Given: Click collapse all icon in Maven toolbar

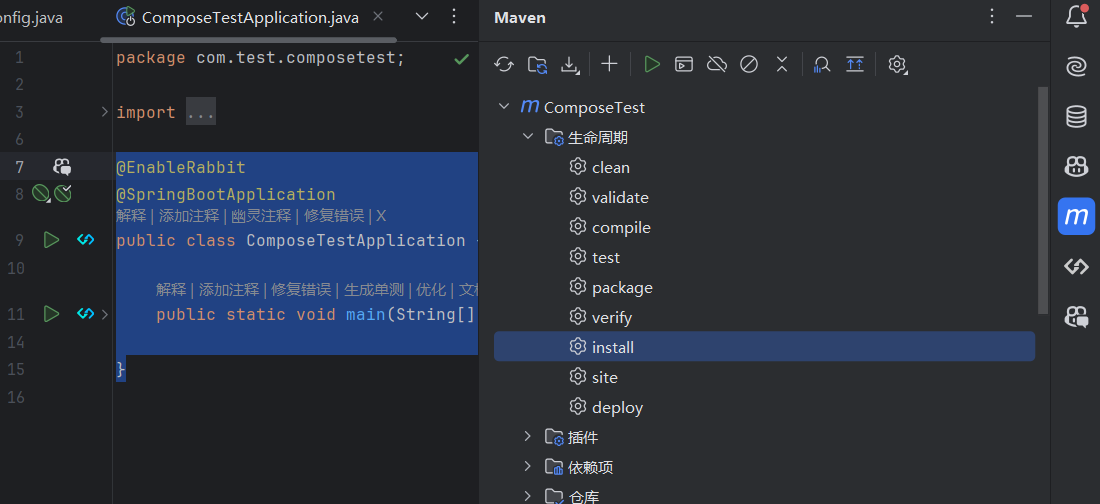Looking at the screenshot, I should [854, 65].
